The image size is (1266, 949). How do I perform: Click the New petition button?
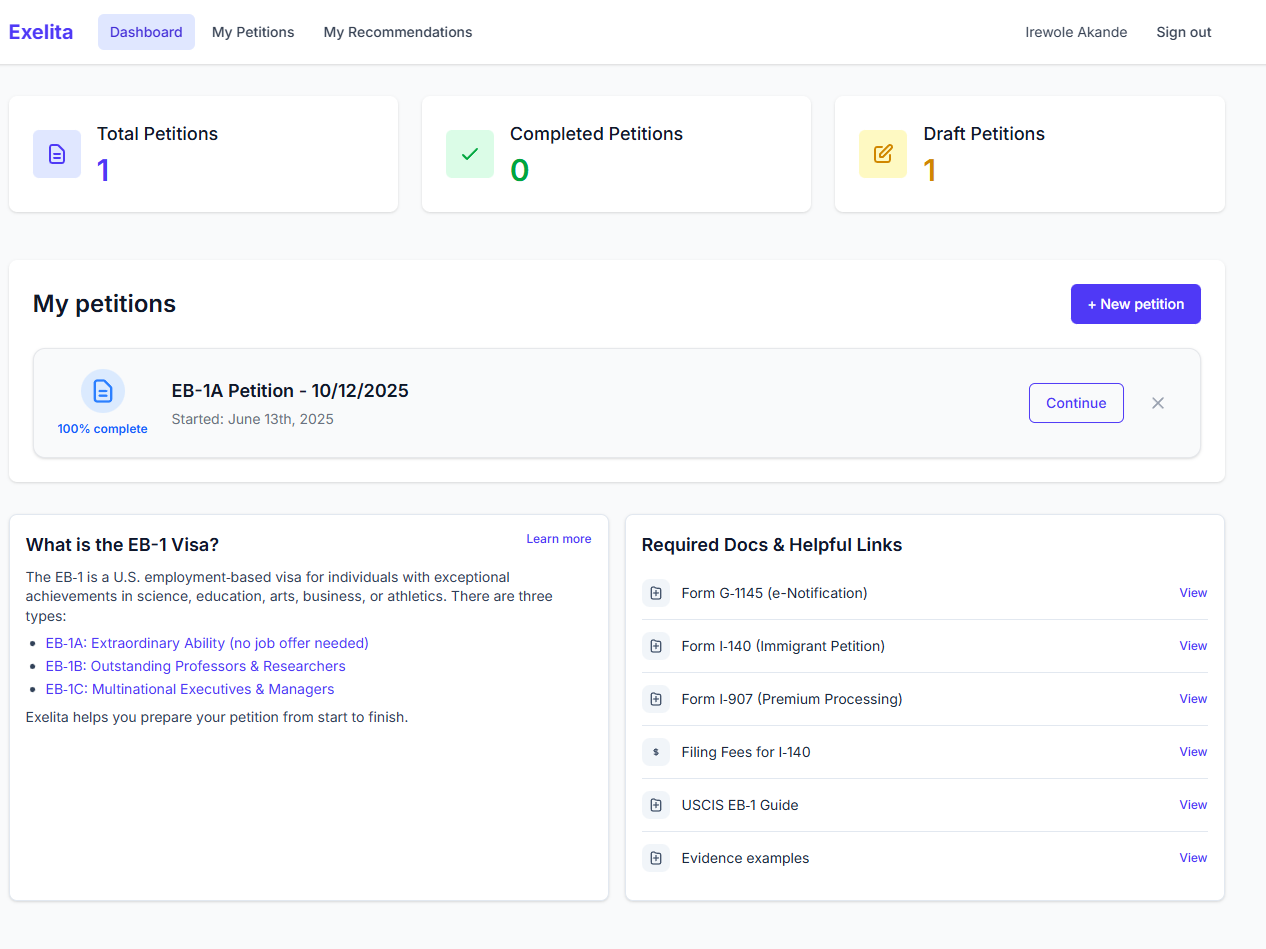click(1135, 303)
